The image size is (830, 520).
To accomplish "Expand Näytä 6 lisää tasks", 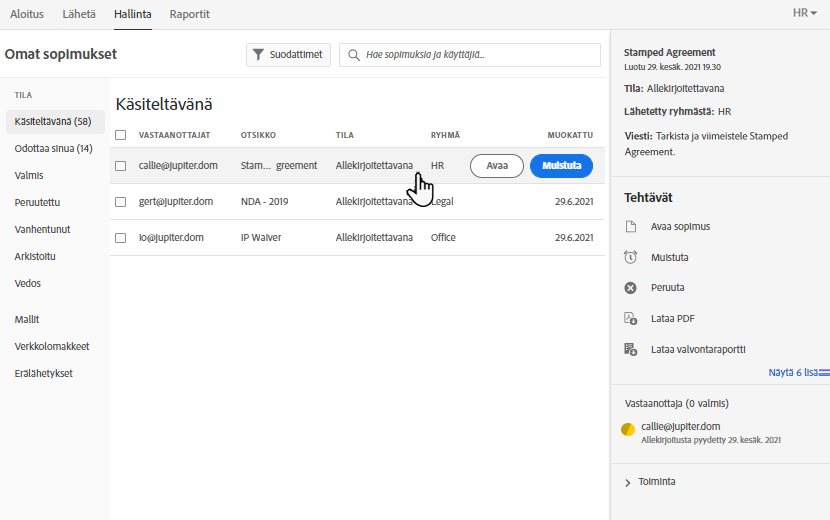I will click(797, 372).
